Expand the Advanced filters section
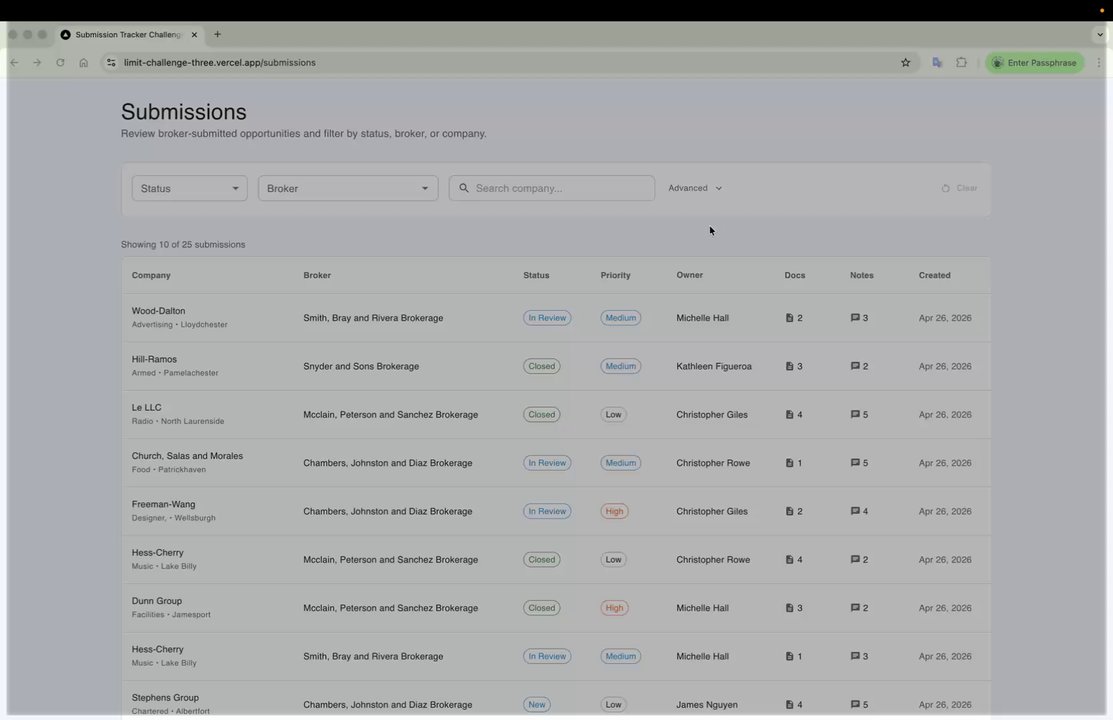The height and width of the screenshot is (720, 1113). (x=695, y=188)
